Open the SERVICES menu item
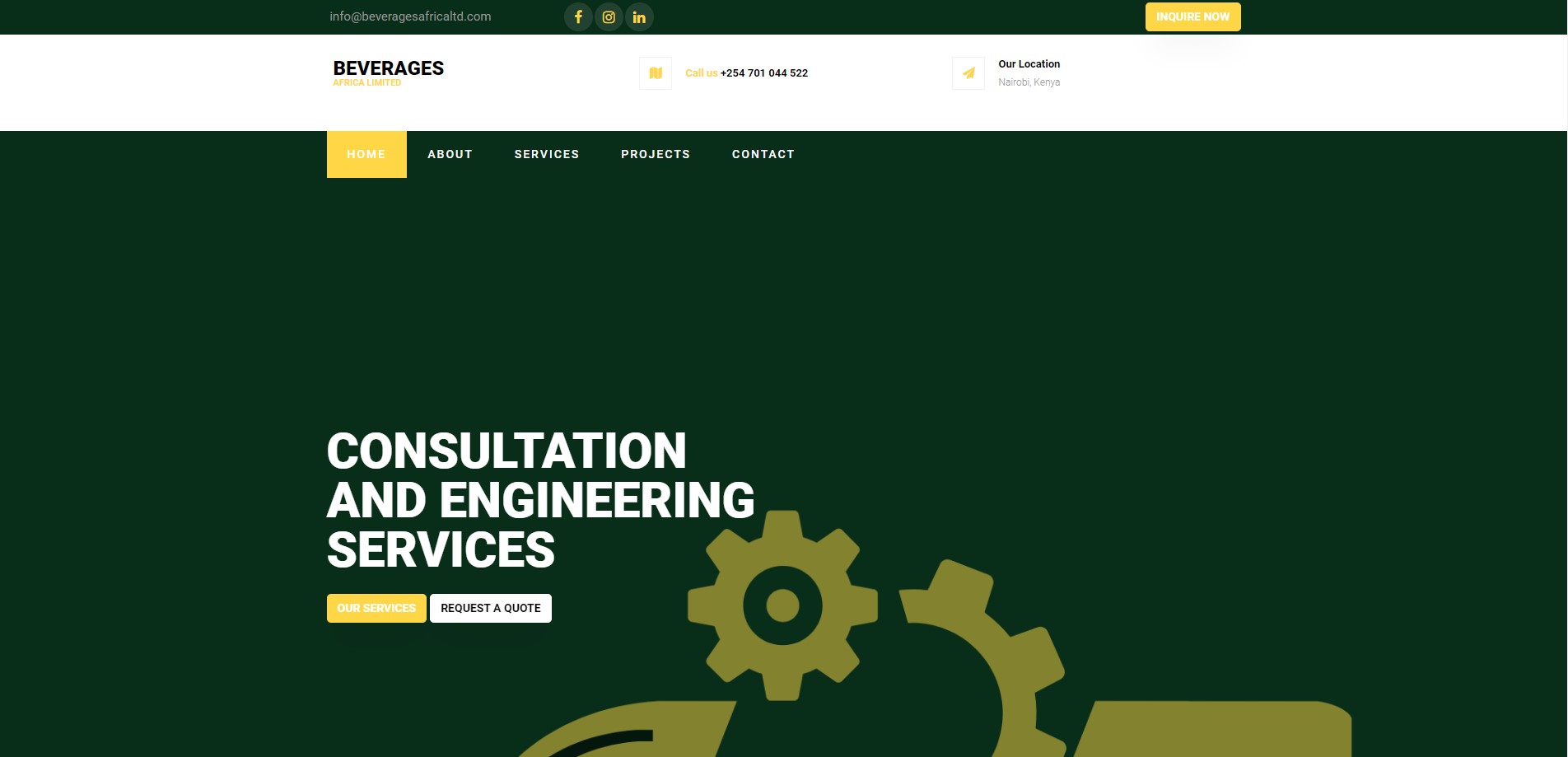Screen dimensions: 1568x757 pyautogui.click(x=547, y=154)
